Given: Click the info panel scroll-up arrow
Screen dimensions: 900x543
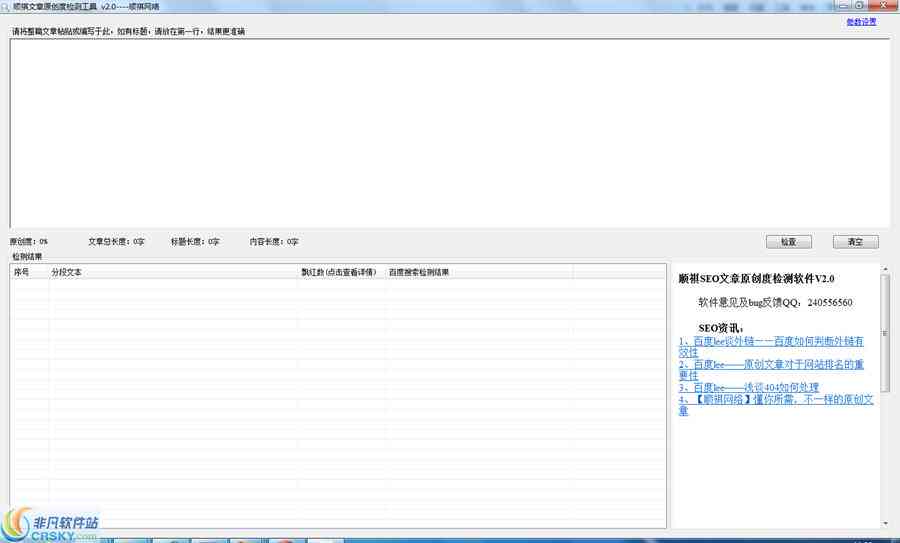Looking at the screenshot, I should tap(885, 269).
